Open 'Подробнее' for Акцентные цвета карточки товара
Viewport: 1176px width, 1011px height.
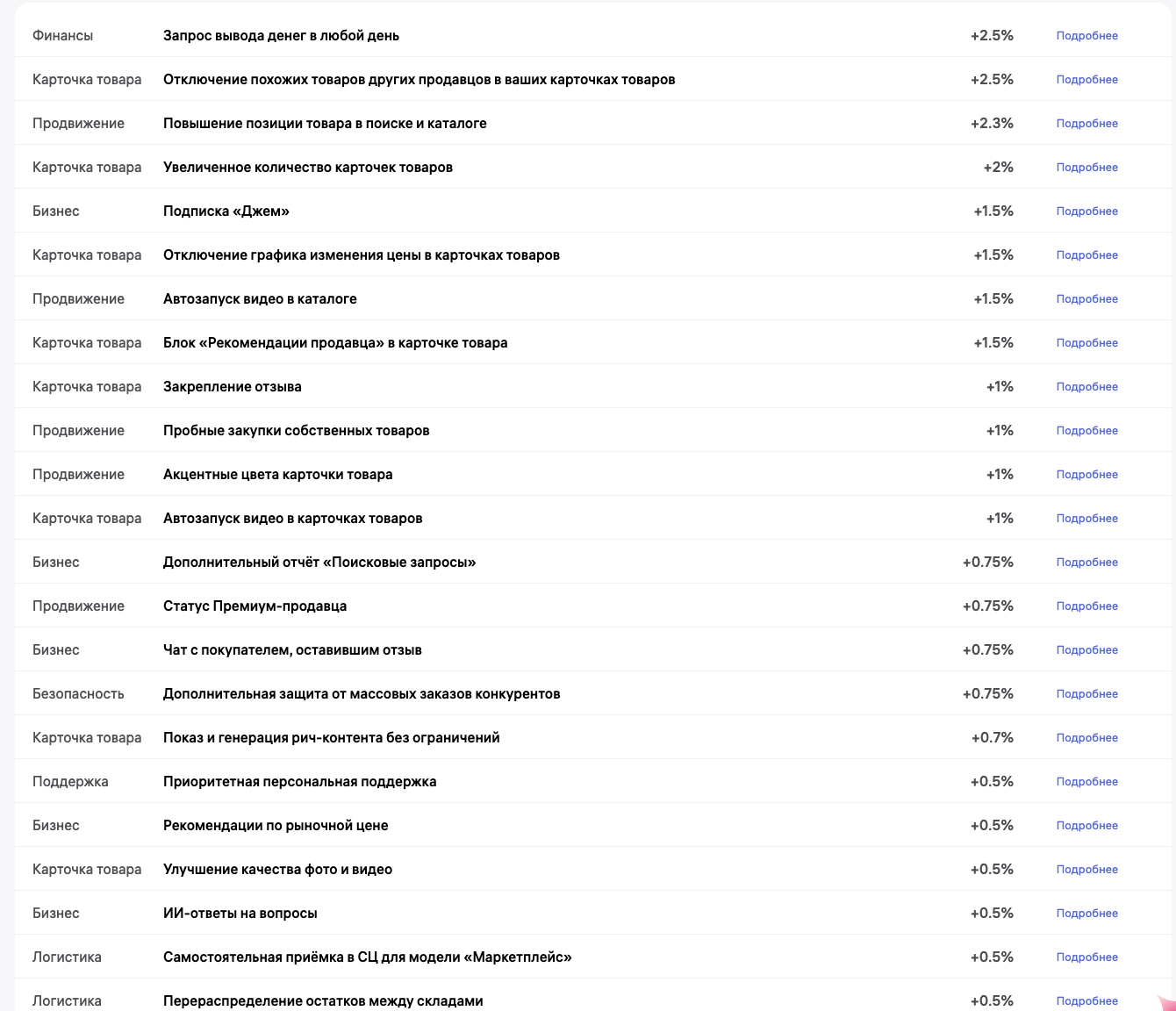[1086, 475]
